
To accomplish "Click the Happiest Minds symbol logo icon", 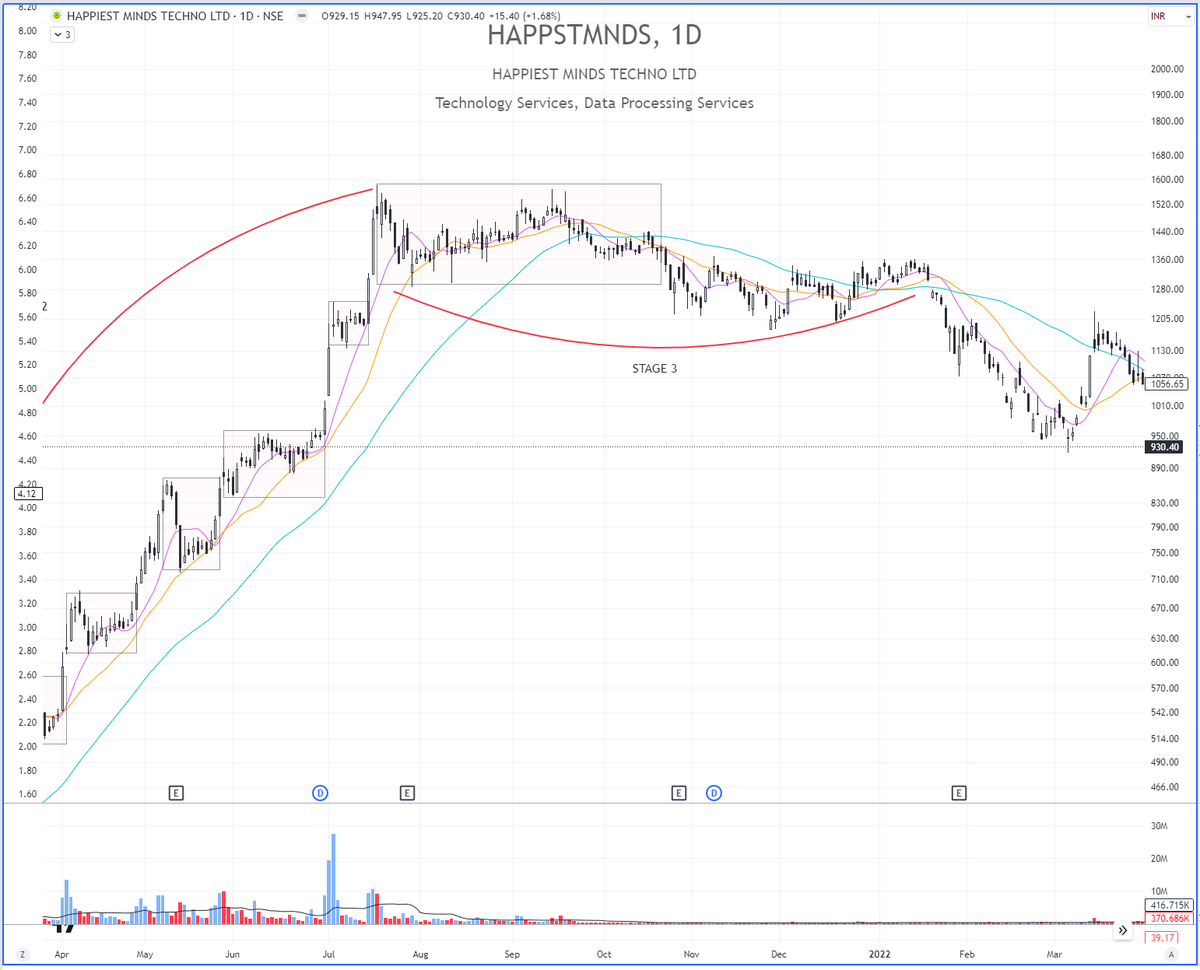I will click(56, 17).
